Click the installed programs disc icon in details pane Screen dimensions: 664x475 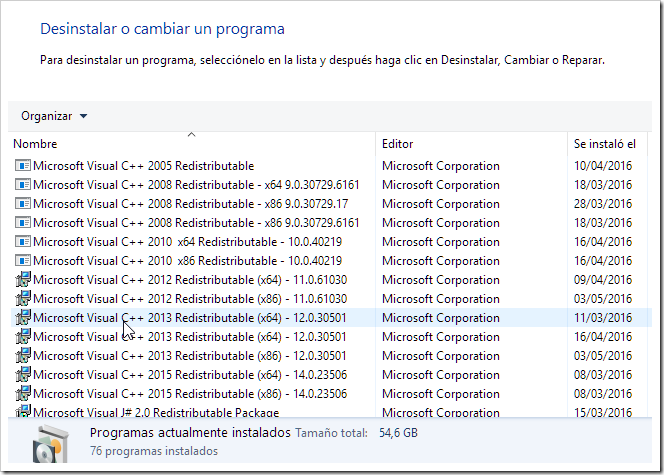click(x=50, y=444)
